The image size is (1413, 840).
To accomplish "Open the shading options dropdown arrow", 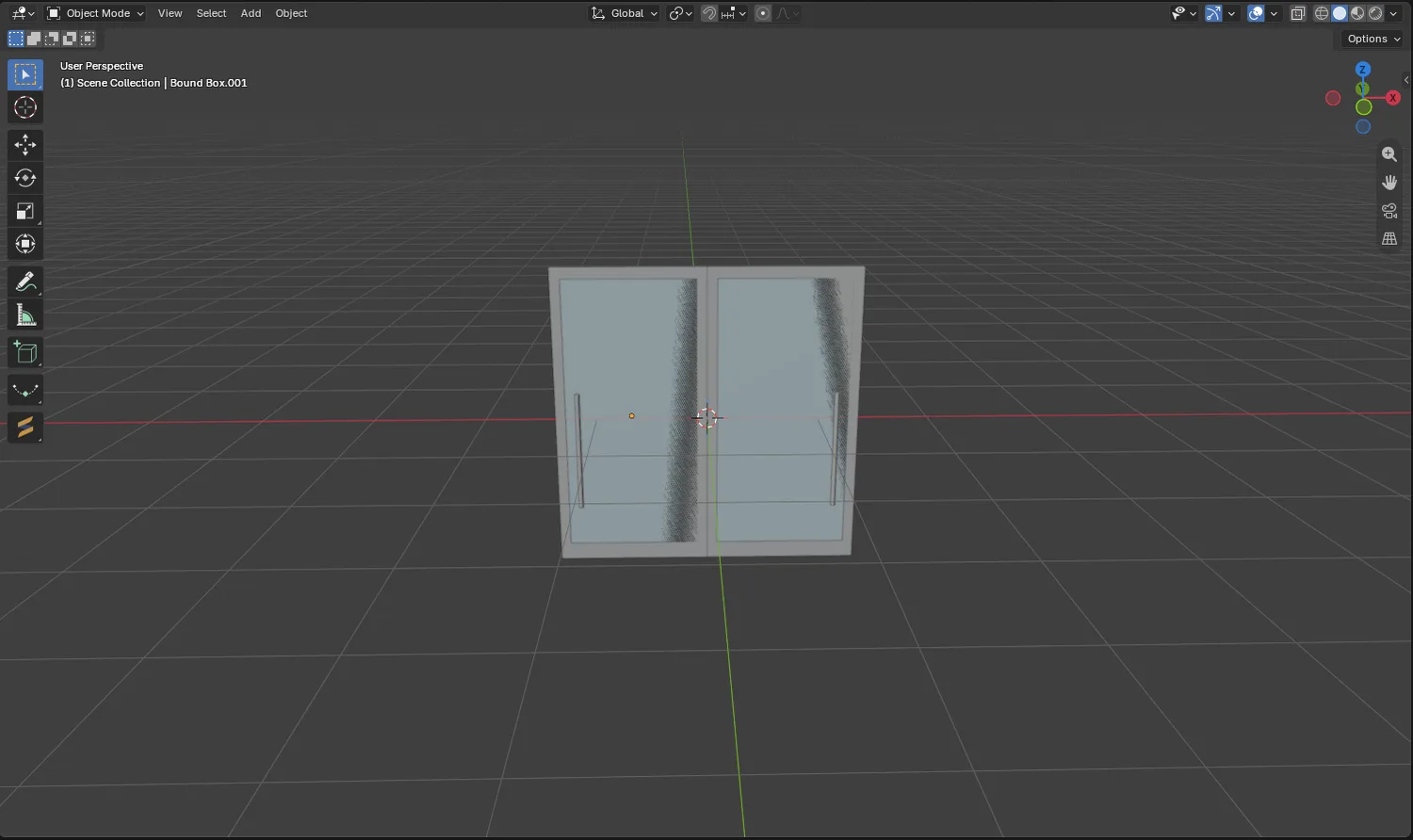I will [x=1393, y=13].
